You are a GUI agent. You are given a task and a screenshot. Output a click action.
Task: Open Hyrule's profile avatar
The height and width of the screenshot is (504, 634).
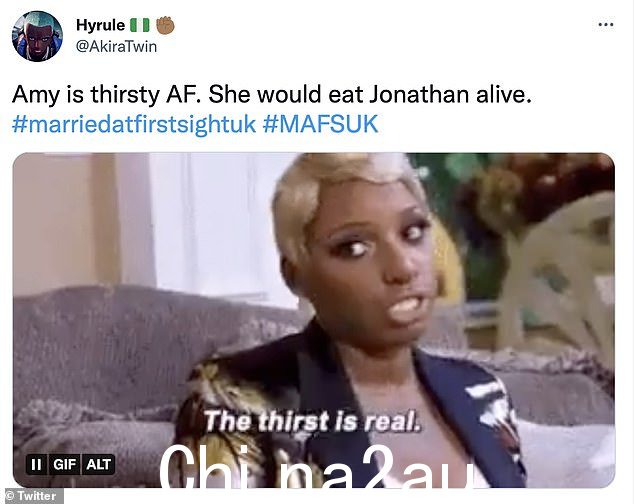(37, 36)
